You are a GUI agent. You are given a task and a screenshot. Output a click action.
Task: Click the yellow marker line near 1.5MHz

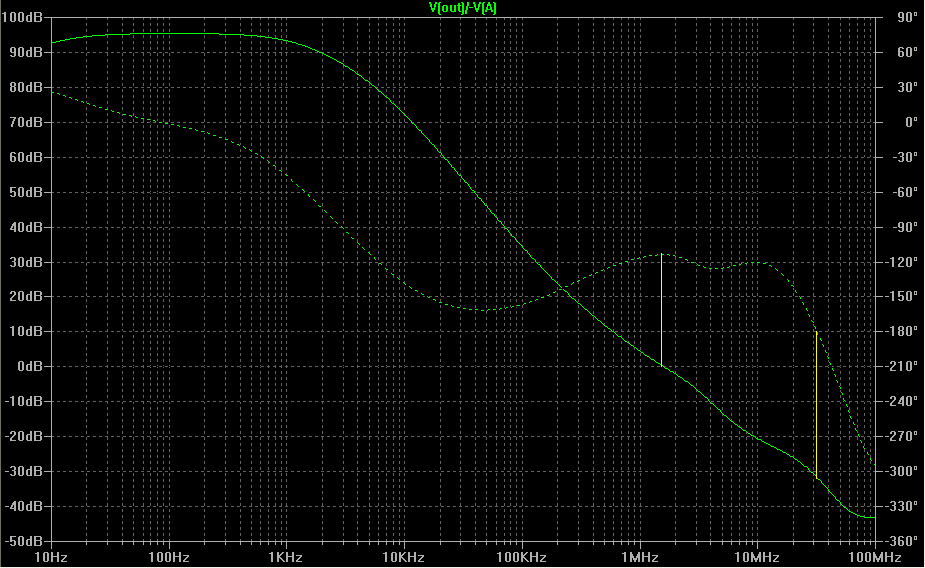(x=661, y=310)
